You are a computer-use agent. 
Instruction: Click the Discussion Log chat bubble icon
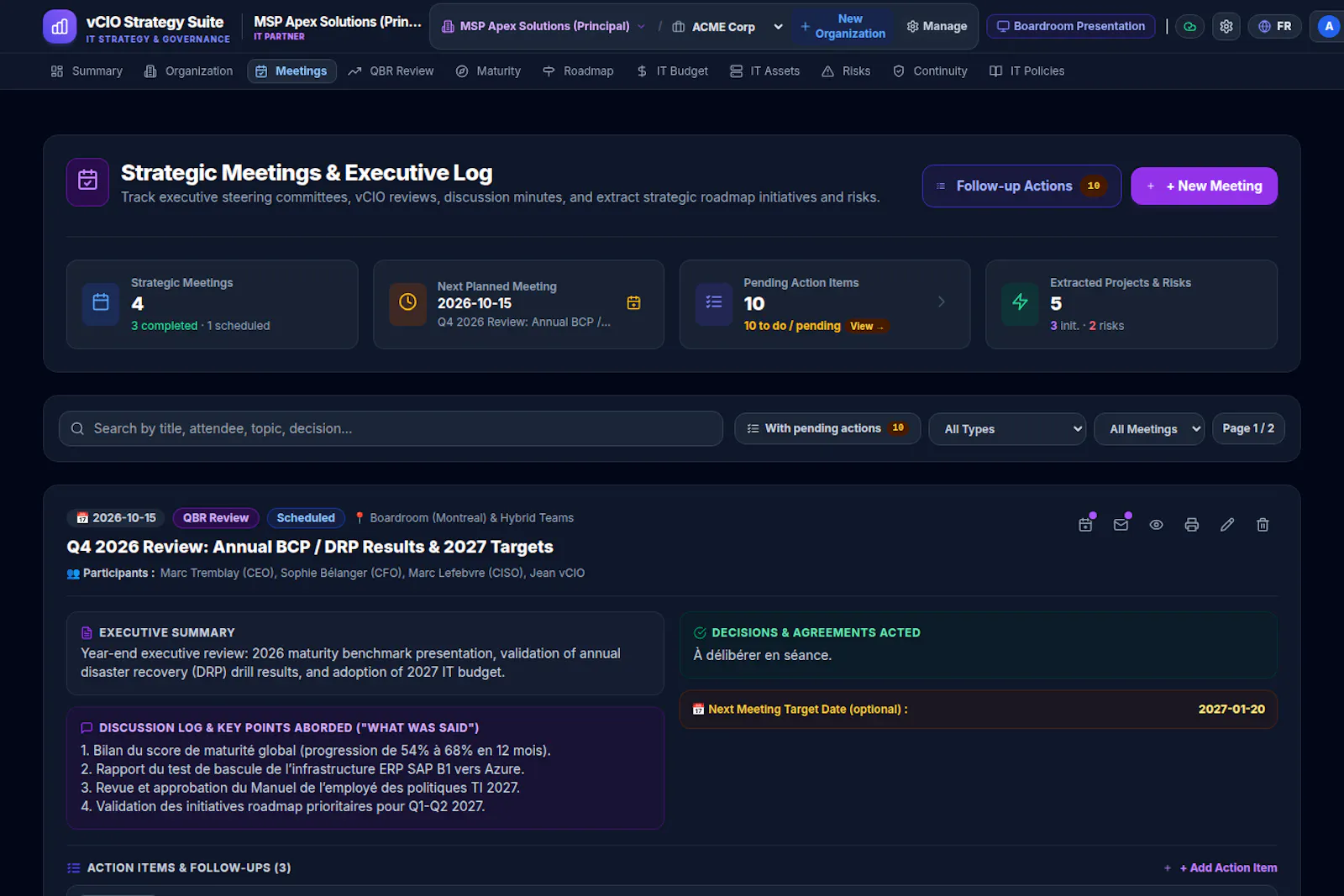pyautogui.click(x=87, y=728)
